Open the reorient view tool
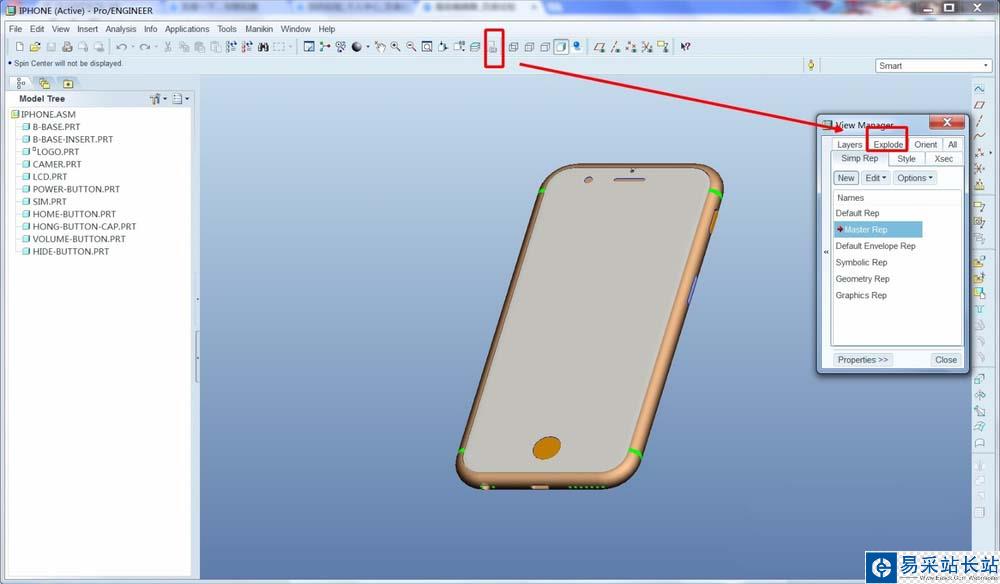 click(x=443, y=47)
